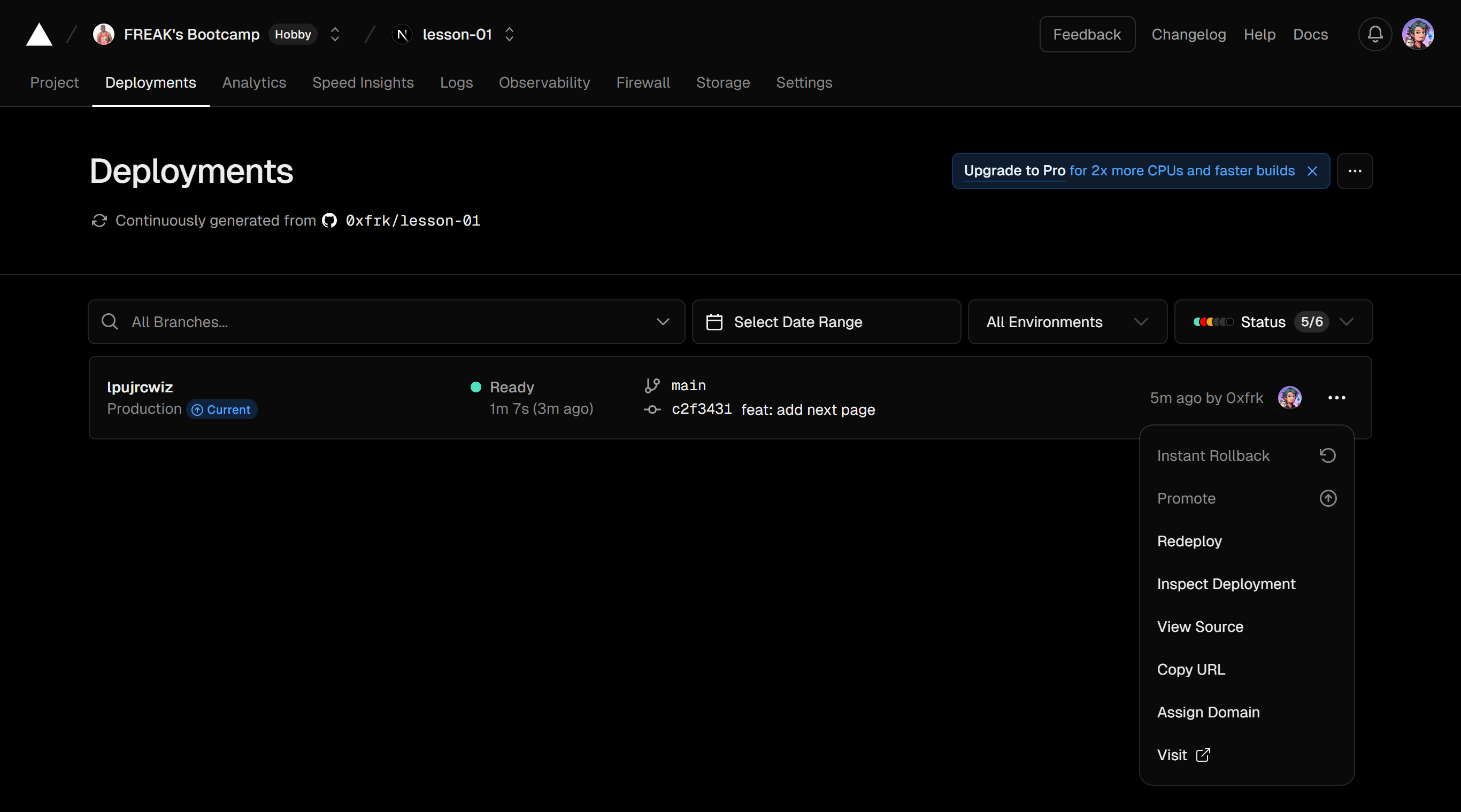Open the Changelog link
The height and width of the screenshot is (812, 1461).
tap(1189, 35)
